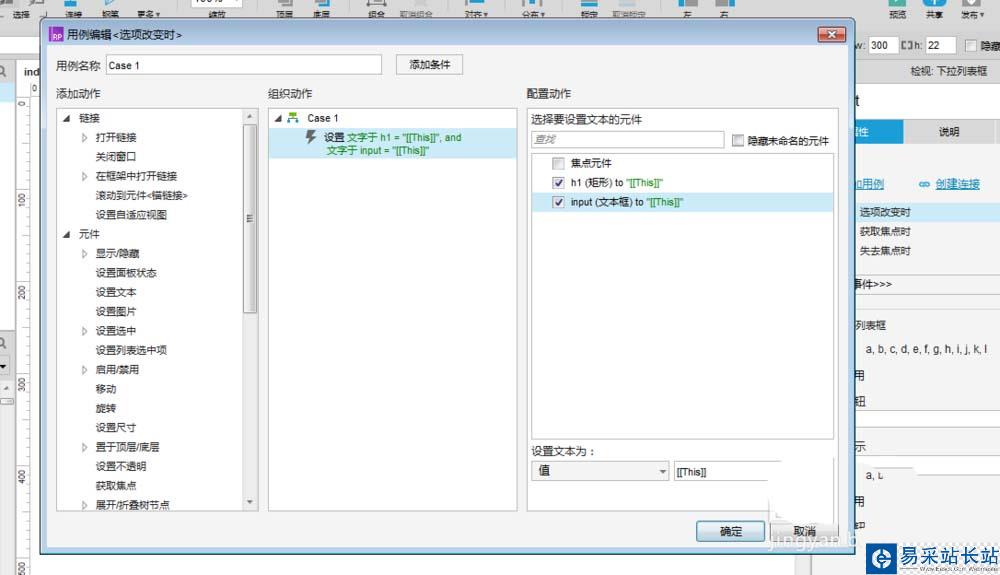Screen dimensions: 1000x575
Task: Uncheck the h1 (矩形) checkbox
Action: pos(558,183)
